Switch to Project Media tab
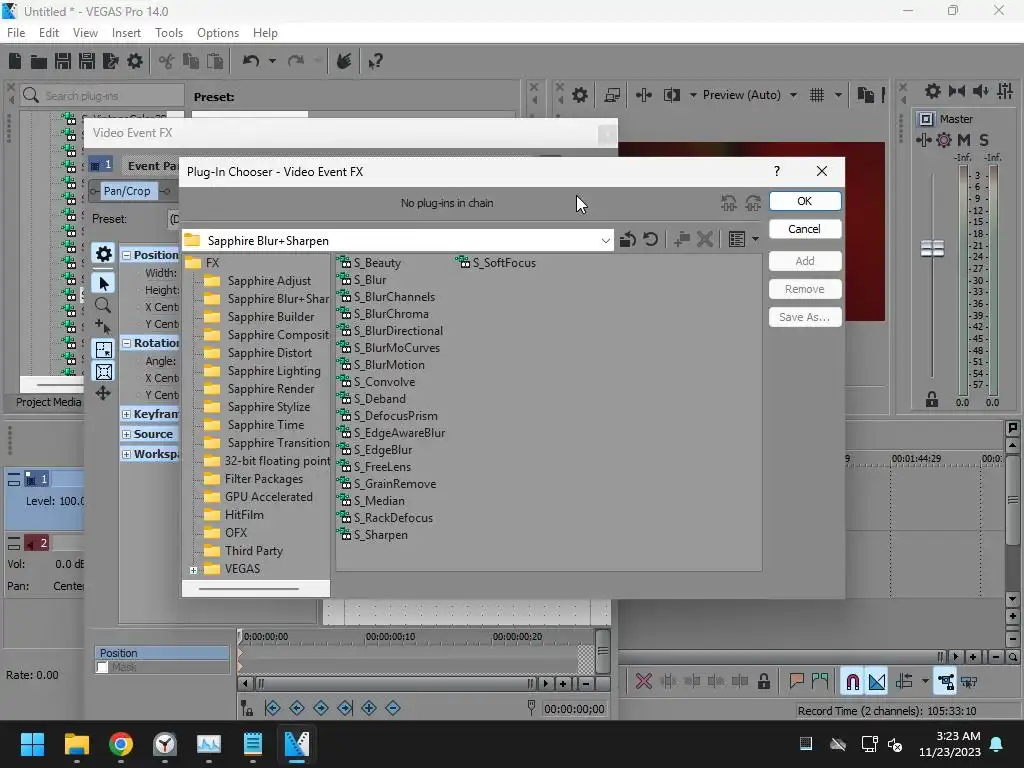 48,402
